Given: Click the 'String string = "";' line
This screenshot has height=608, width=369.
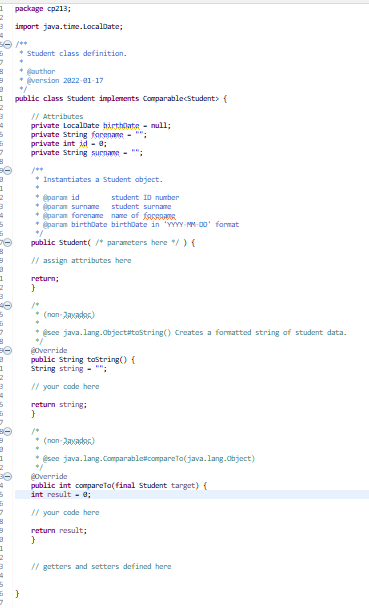Looking at the screenshot, I should point(69,369).
